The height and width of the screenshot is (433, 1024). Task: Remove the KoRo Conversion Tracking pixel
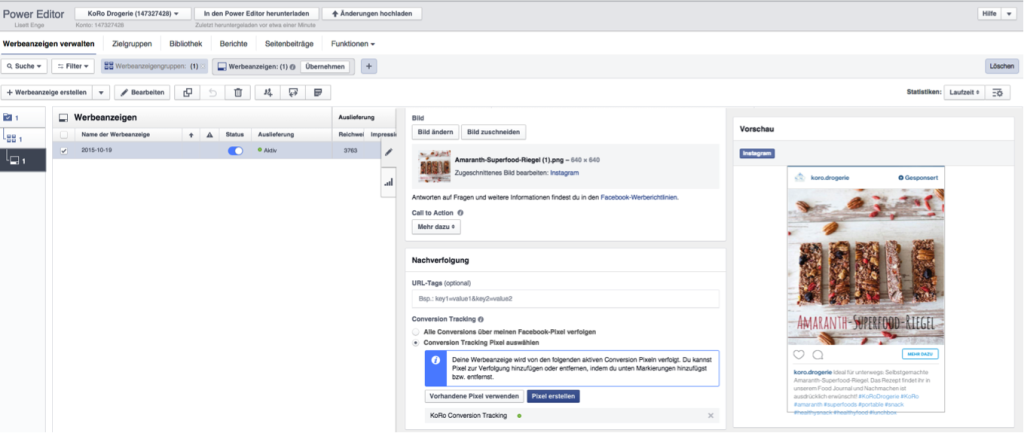pos(711,415)
